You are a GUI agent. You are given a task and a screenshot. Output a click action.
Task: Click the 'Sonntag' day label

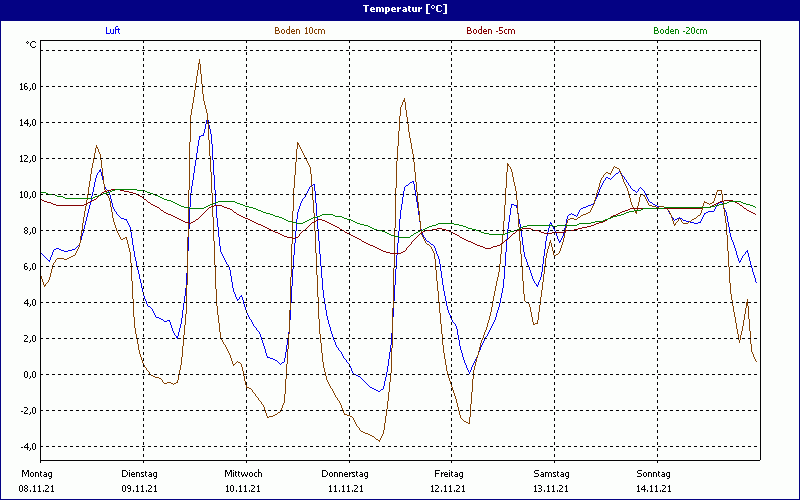point(654,474)
